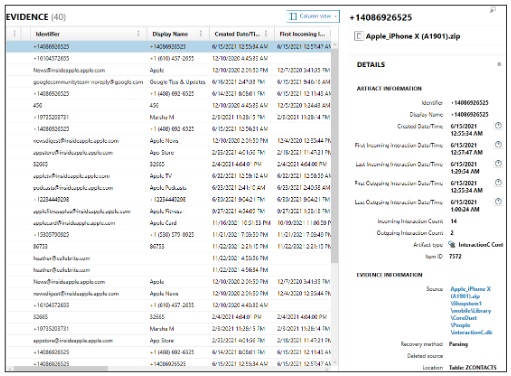This screenshot has width=511, height=376.
Task: Click the clock icon beside Last Outgoing Interaction Date/Time
Action: click(x=498, y=202)
